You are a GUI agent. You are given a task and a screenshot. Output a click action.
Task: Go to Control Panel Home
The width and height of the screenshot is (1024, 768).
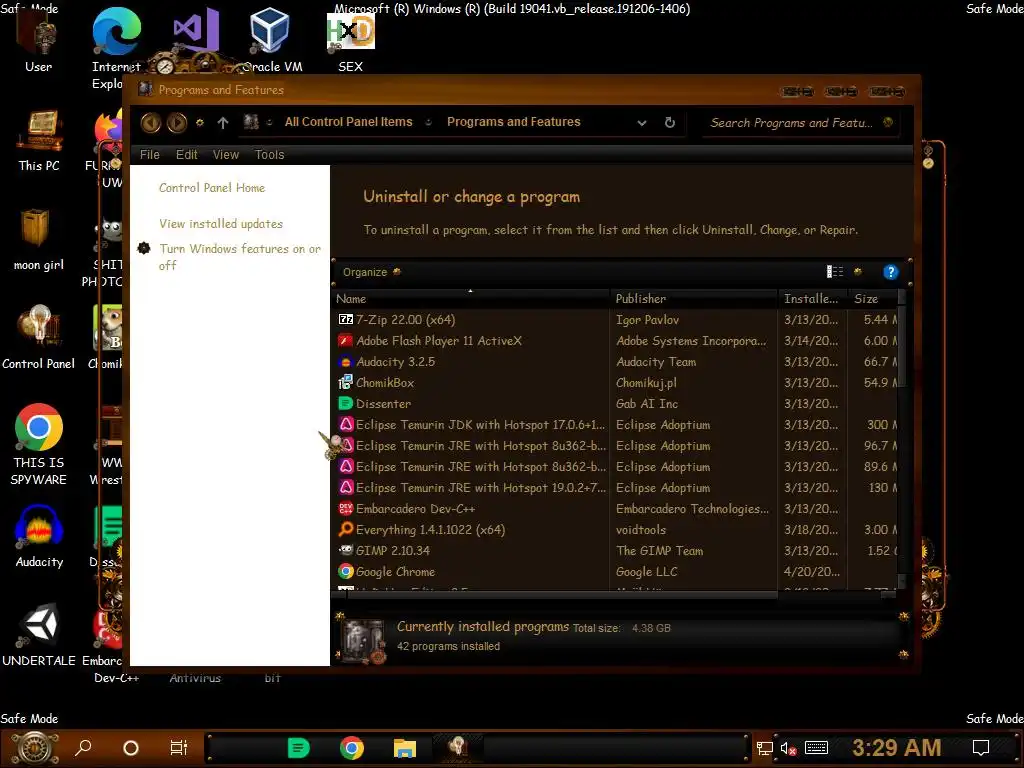coord(212,188)
